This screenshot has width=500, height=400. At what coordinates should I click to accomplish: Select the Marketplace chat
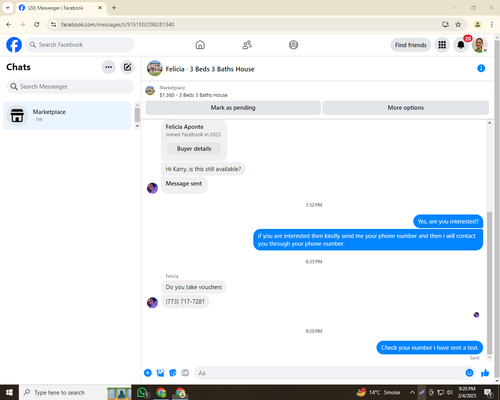(67, 115)
